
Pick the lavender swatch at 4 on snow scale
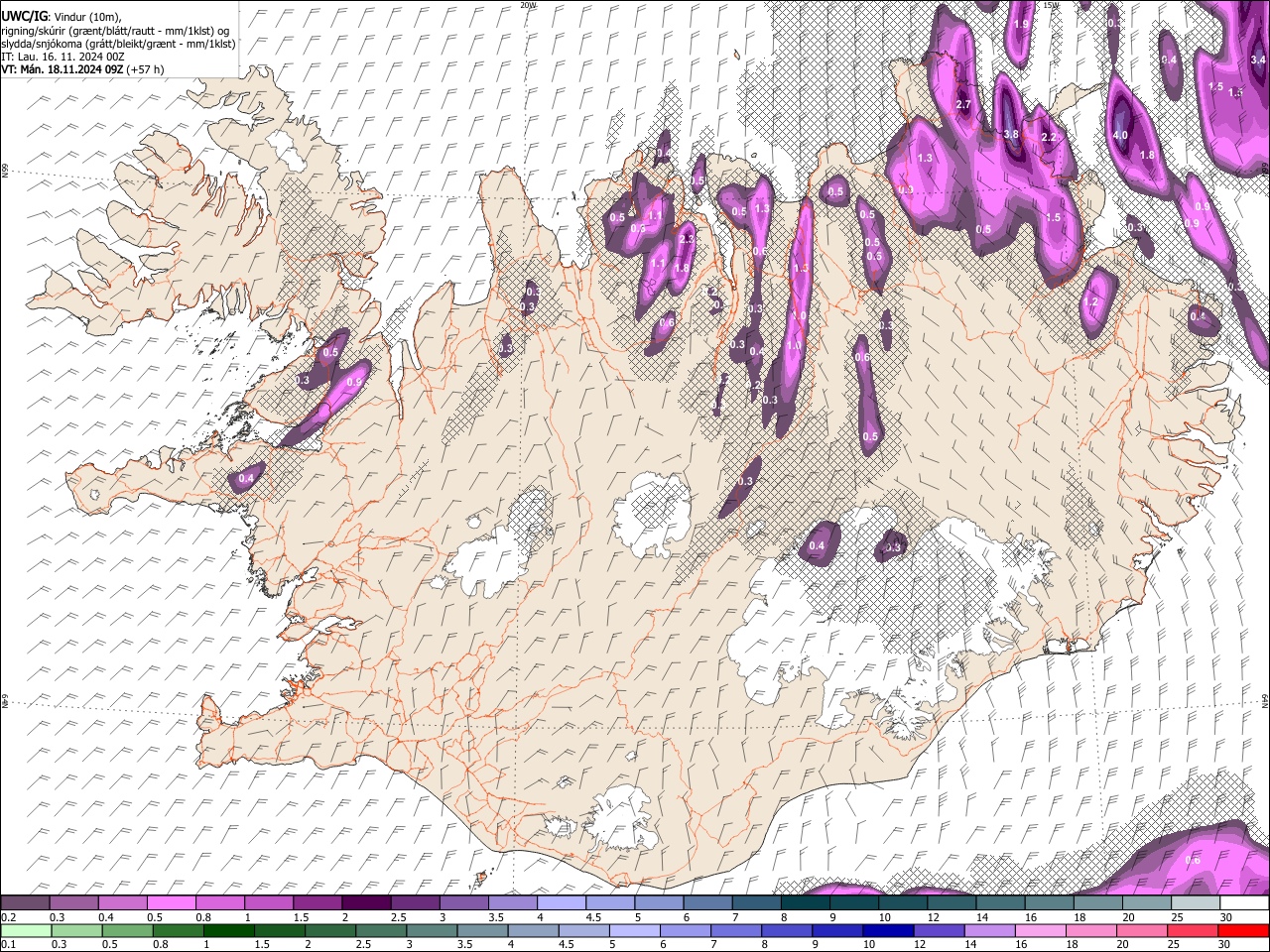coord(561,903)
